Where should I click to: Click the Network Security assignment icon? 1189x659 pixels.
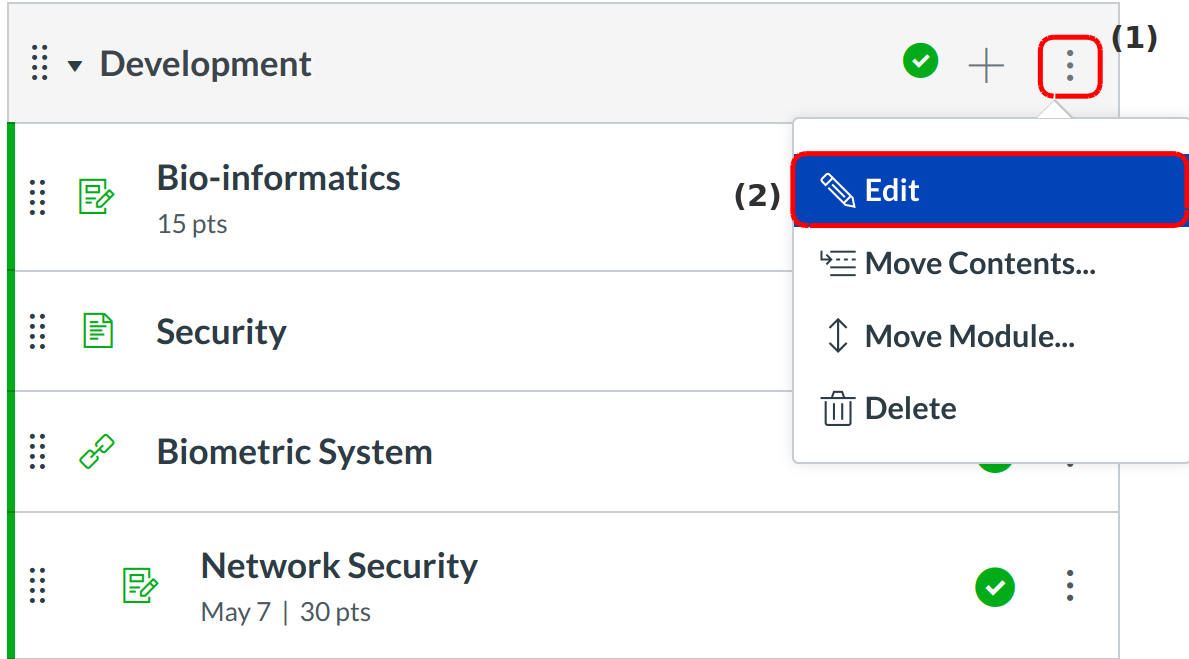(x=140, y=585)
